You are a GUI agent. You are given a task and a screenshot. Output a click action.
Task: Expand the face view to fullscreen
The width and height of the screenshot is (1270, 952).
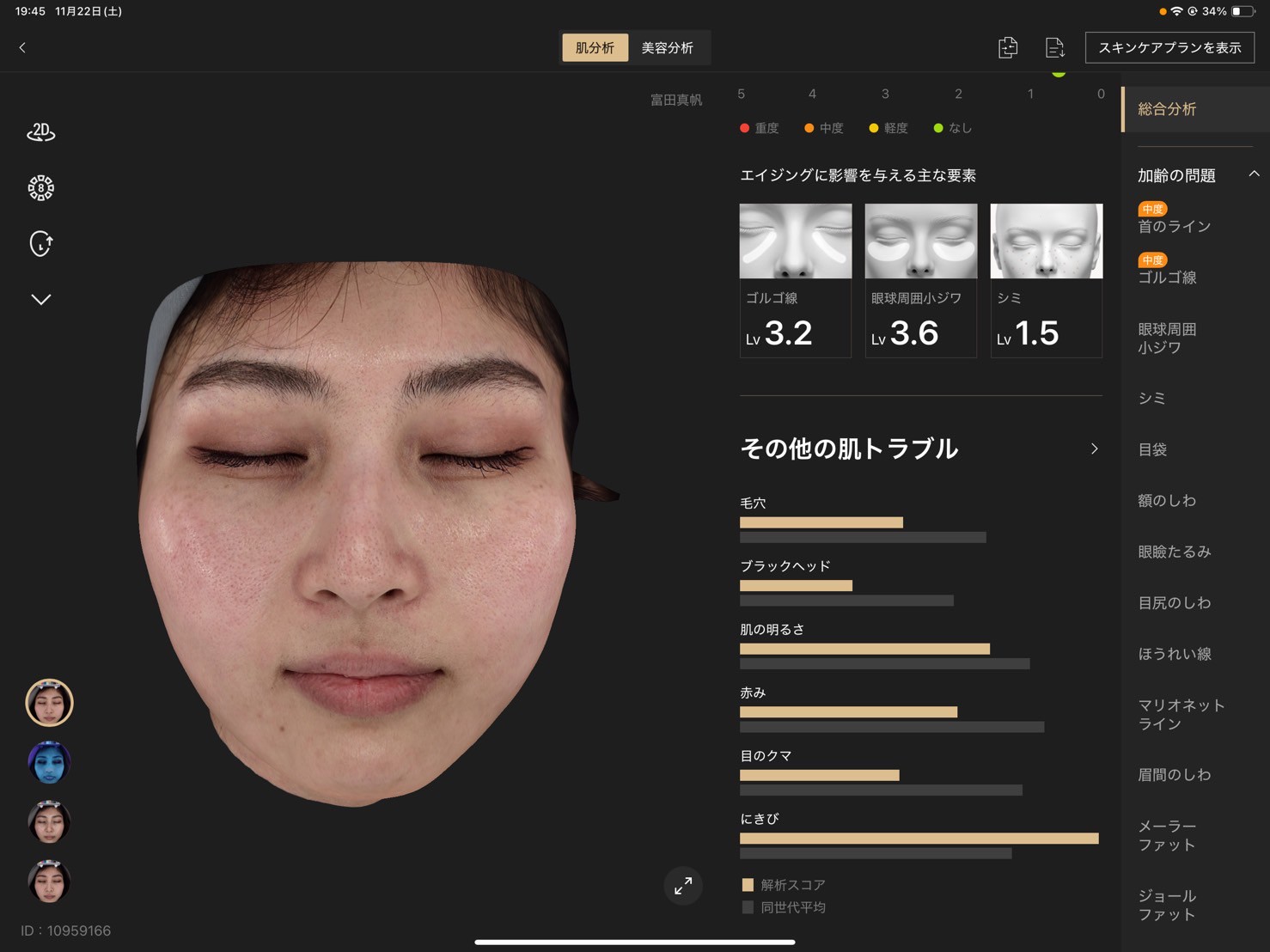tap(683, 886)
